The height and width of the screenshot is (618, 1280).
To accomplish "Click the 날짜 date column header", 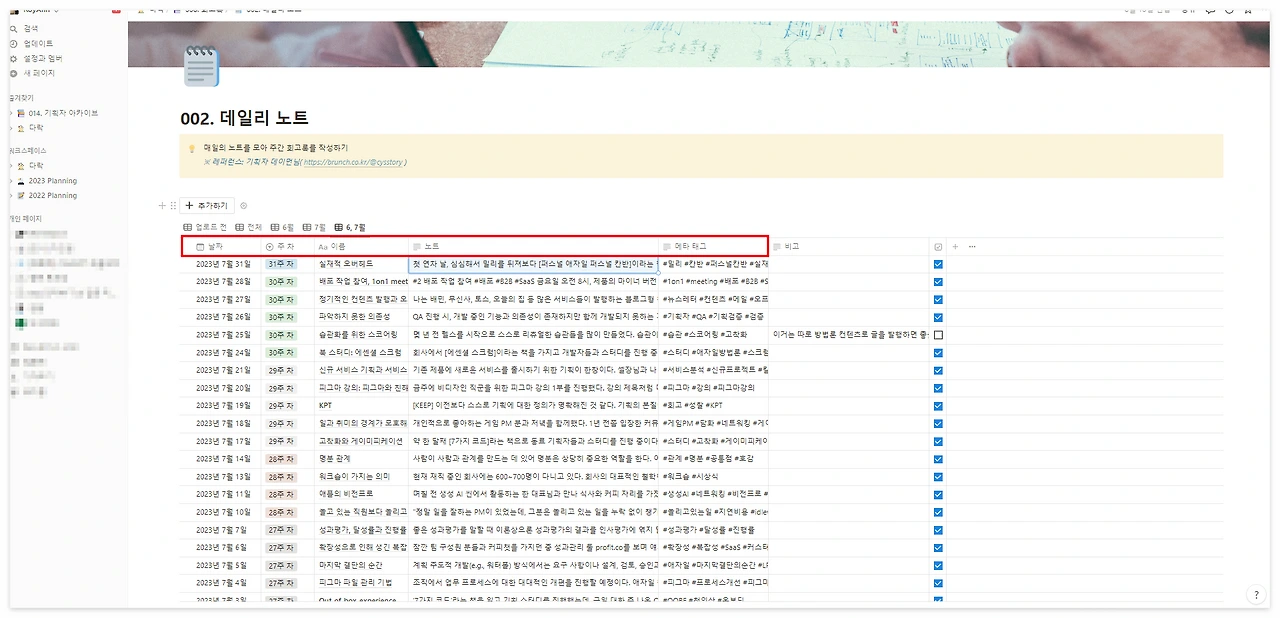I will (221, 246).
